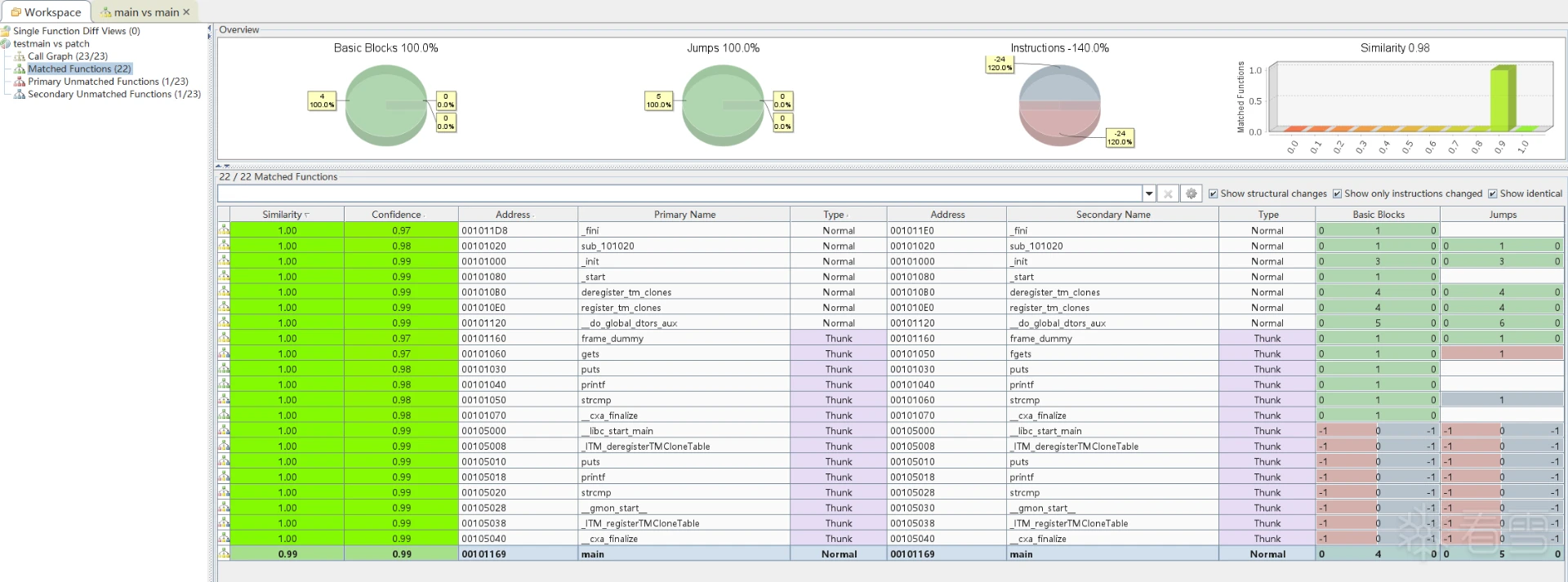This screenshot has width=1568, height=582.
Task: Click the testmain vs patch diff icon
Action: tap(6, 44)
